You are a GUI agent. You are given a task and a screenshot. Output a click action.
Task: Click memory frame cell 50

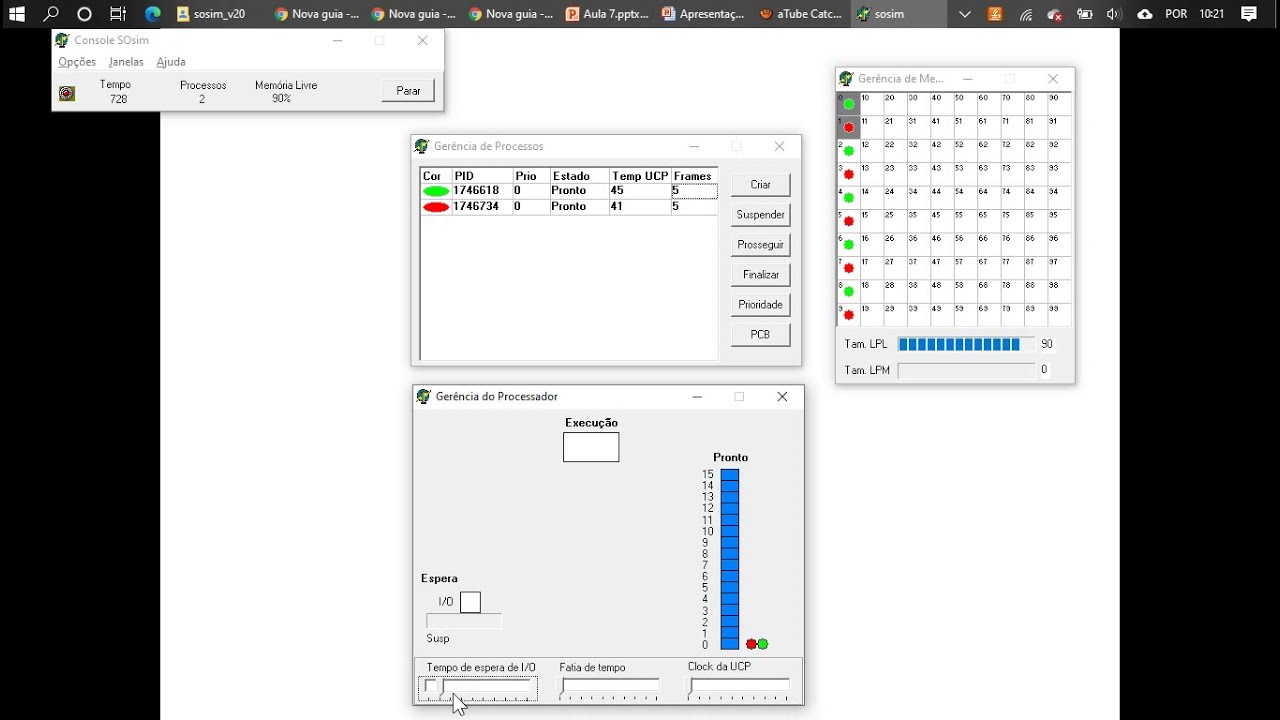(965, 104)
